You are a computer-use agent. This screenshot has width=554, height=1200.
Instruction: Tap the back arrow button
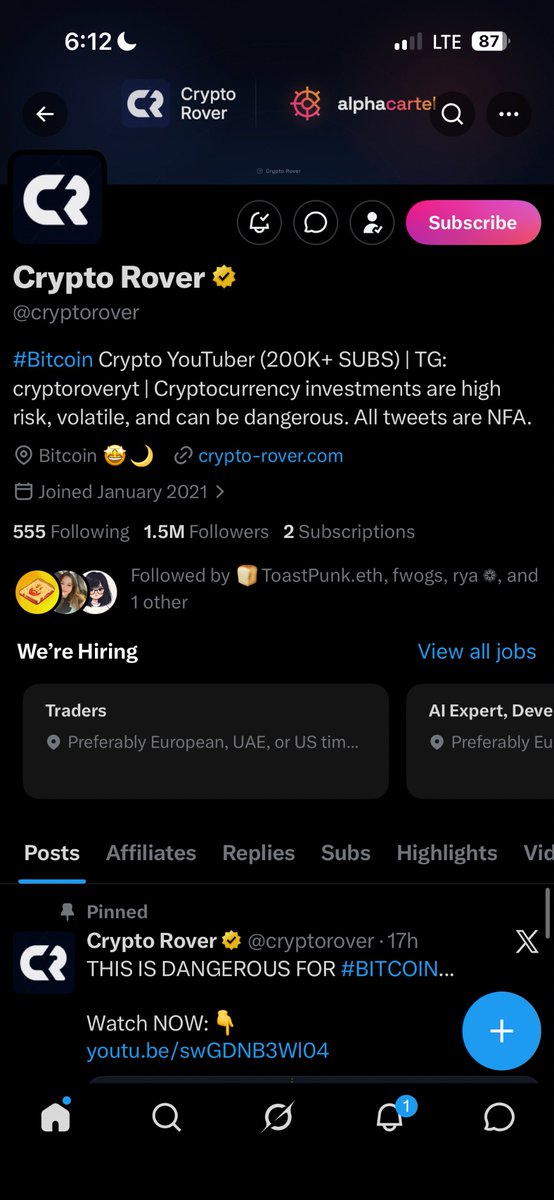(45, 114)
